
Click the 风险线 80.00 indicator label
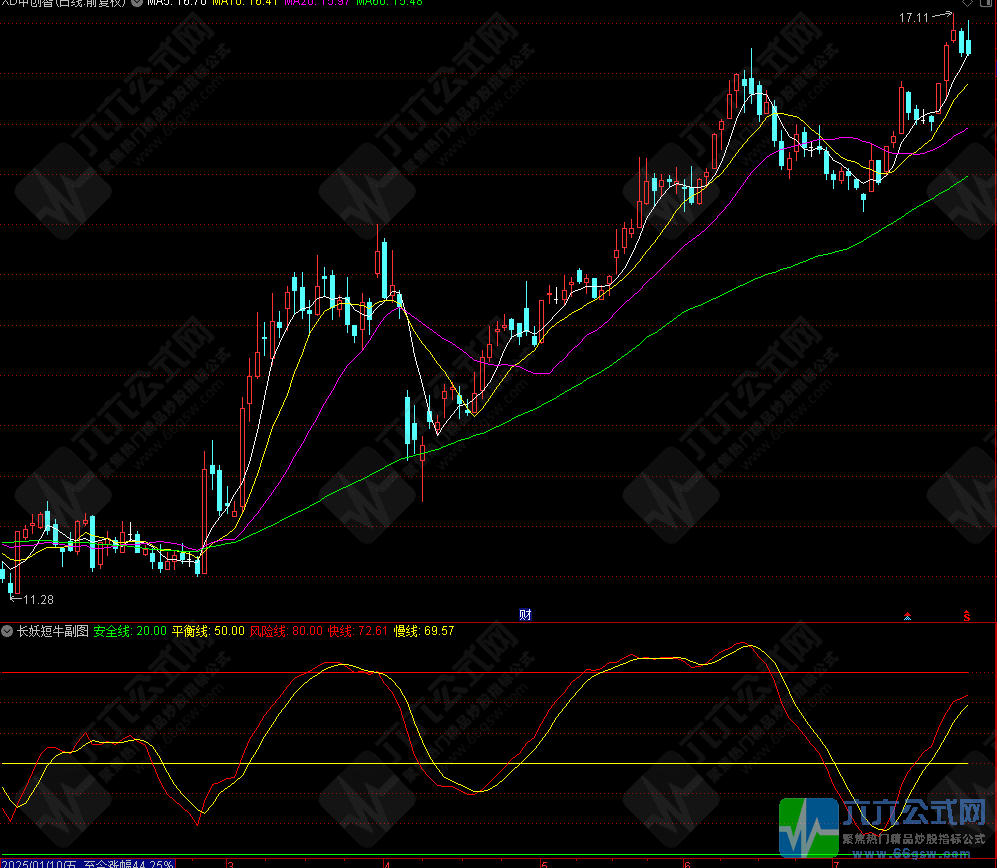coord(285,631)
